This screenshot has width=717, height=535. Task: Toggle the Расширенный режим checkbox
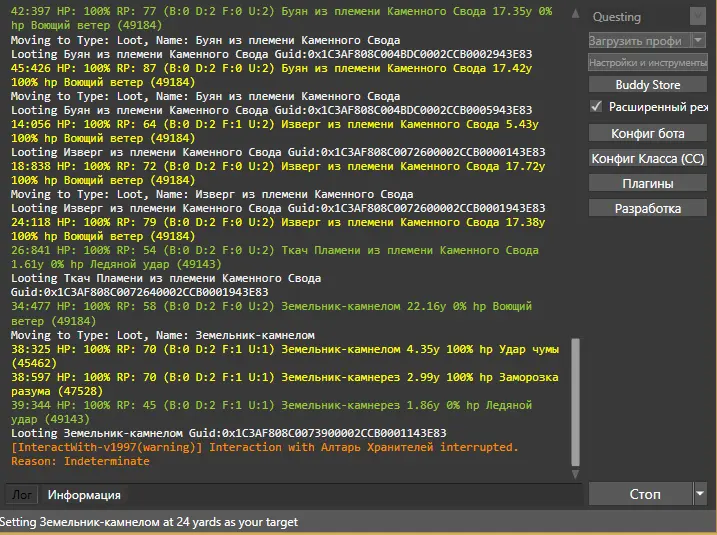tap(597, 106)
